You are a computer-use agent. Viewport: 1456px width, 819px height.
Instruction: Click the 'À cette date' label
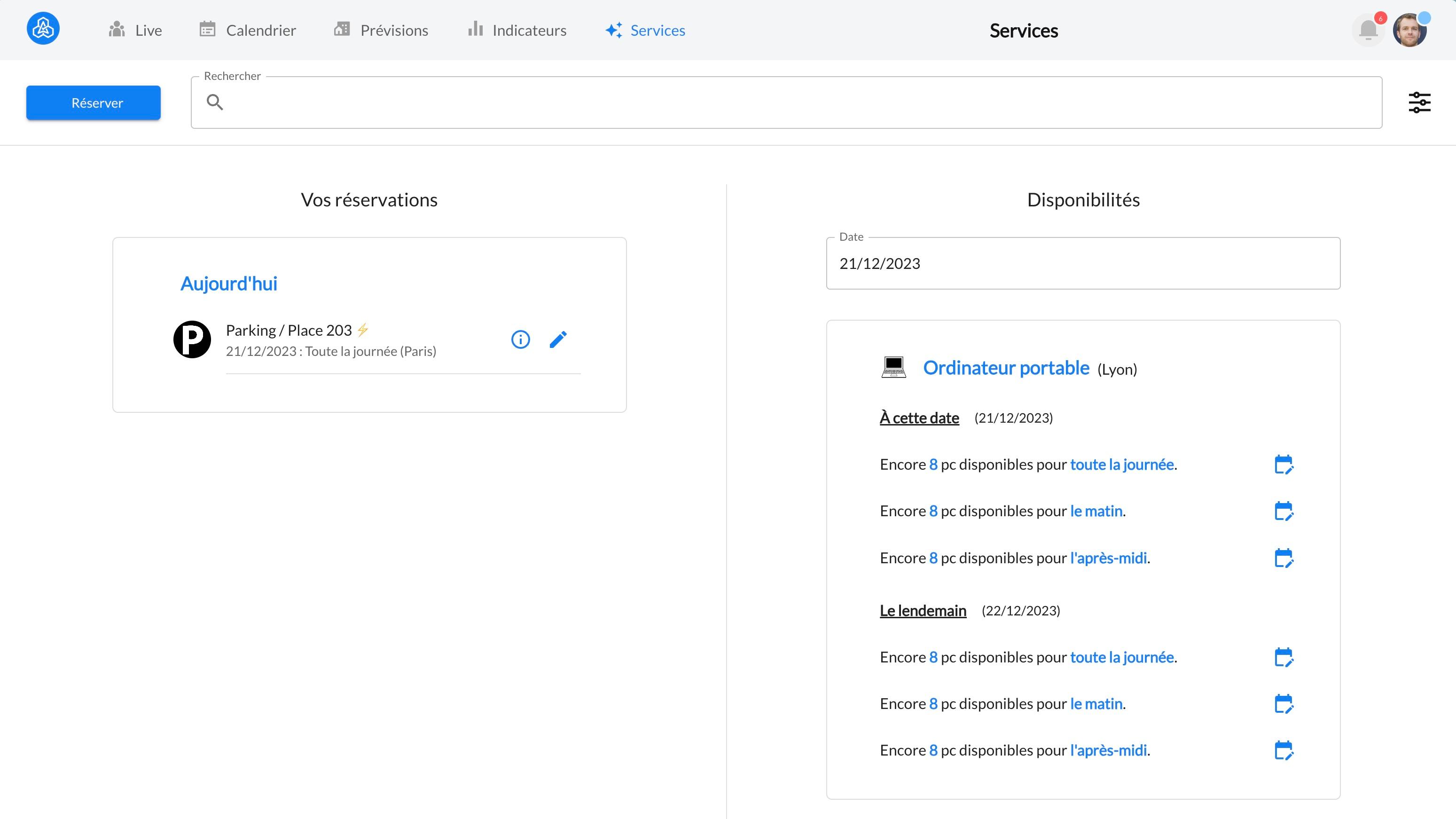[919, 418]
